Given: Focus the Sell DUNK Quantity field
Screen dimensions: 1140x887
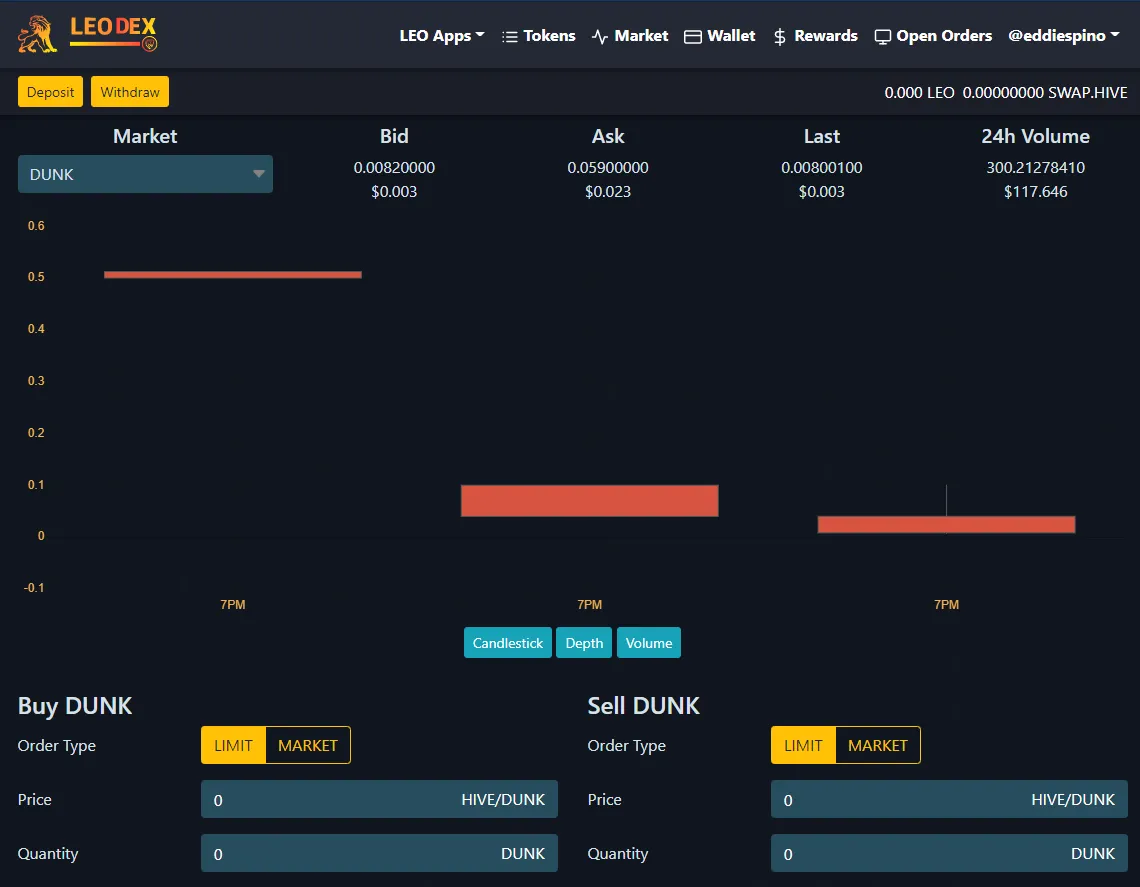Looking at the screenshot, I should coord(950,853).
